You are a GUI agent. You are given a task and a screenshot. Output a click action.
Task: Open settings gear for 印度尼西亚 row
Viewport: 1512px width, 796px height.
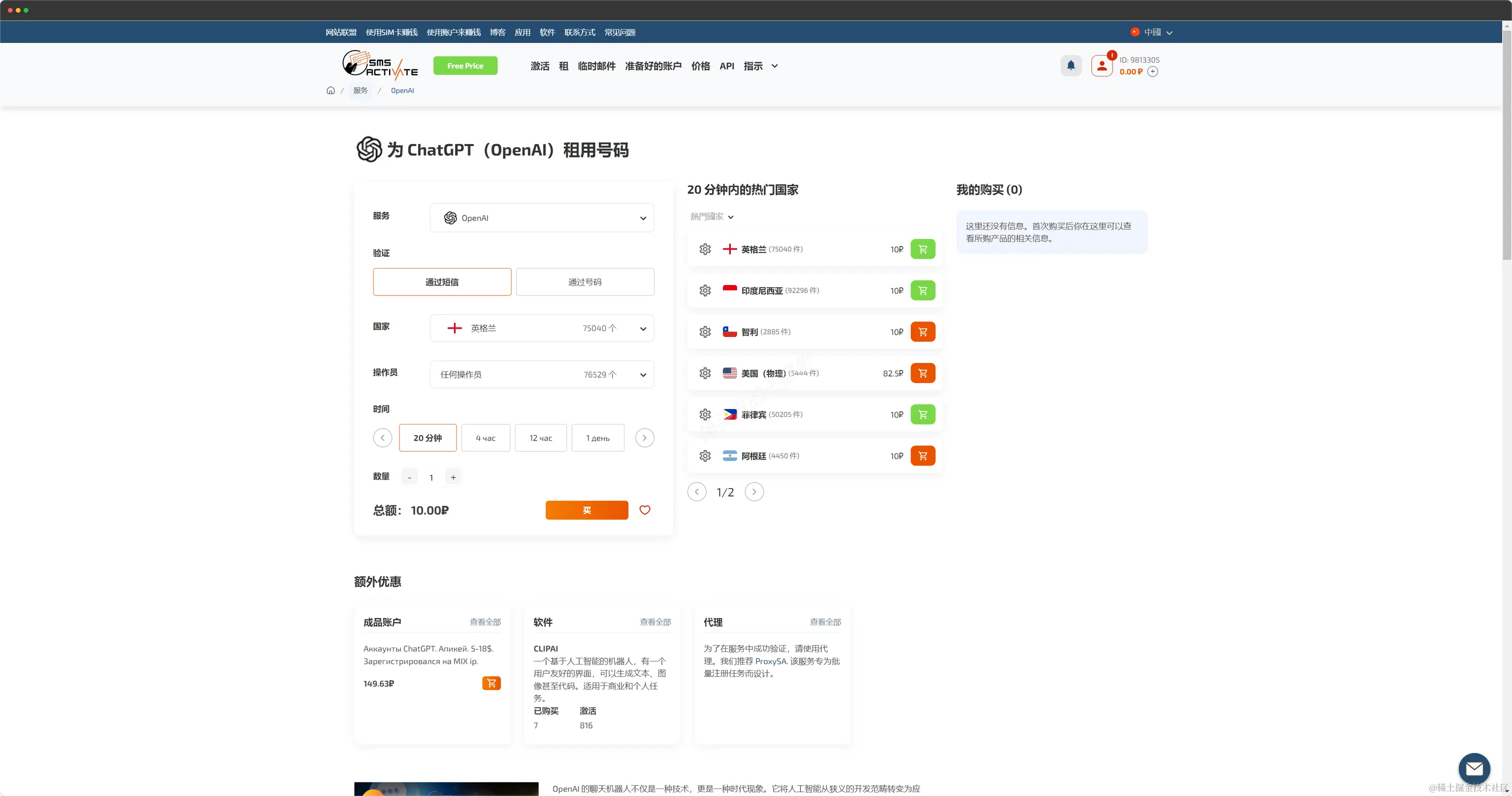click(705, 290)
